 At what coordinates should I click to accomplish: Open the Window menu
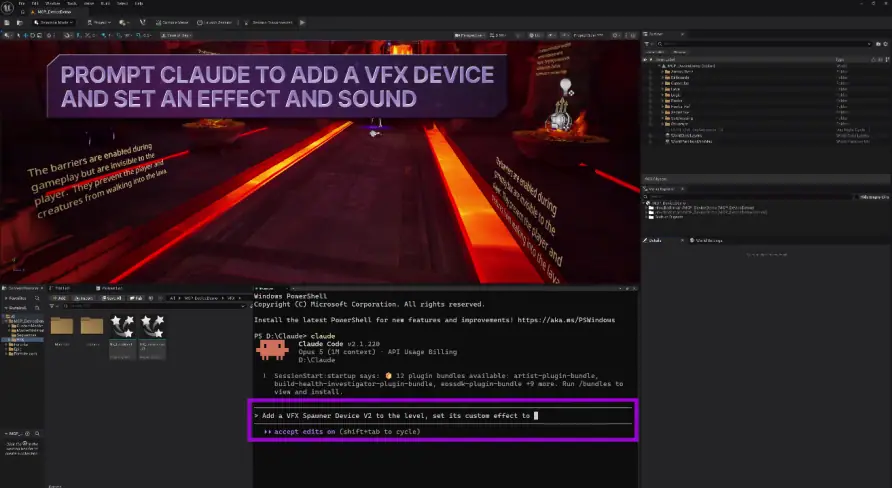click(53, 3)
